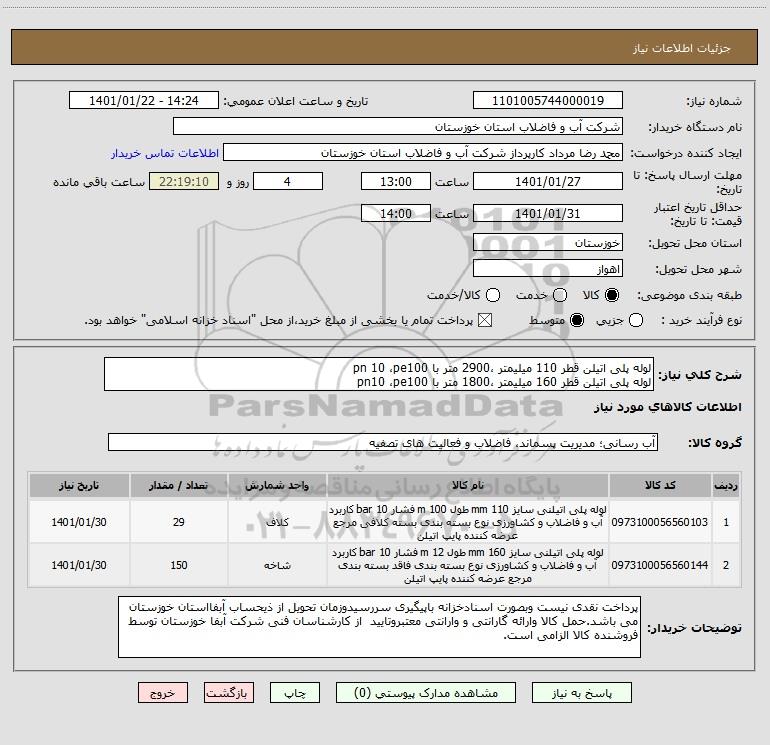Click the deadline hour field 13:00
This screenshot has width=770, height=745.
pyautogui.click(x=396, y=182)
